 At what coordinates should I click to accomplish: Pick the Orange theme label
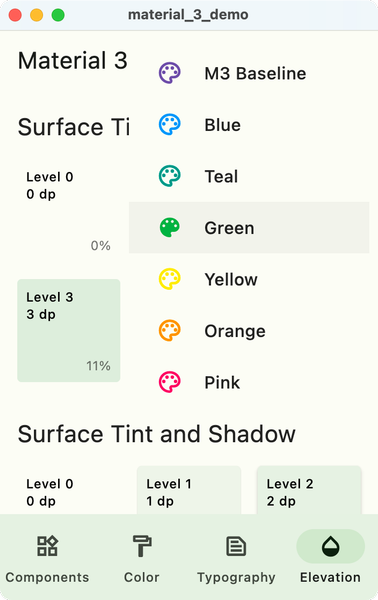click(x=235, y=331)
